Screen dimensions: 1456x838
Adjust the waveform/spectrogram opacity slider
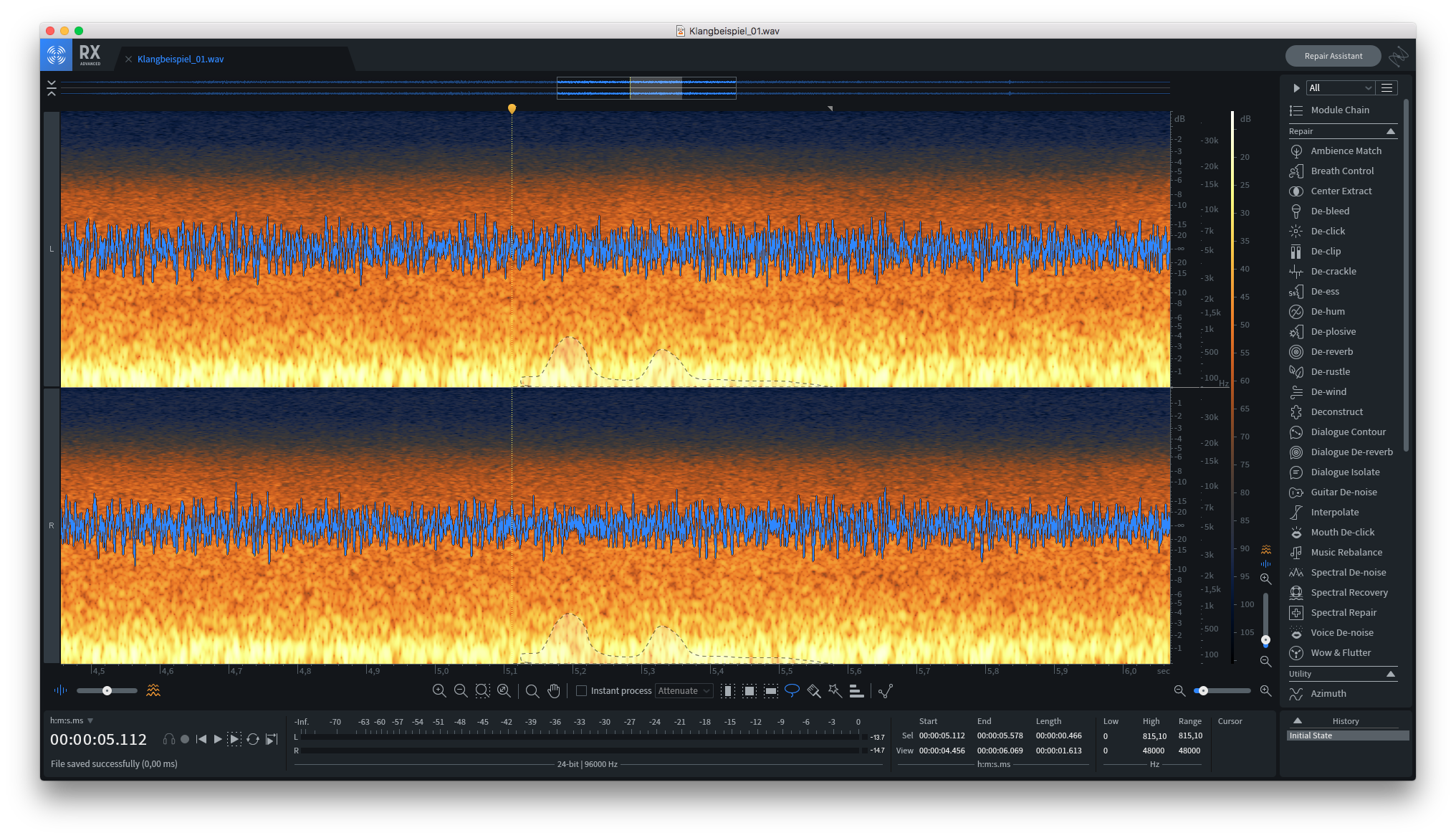pos(107,690)
